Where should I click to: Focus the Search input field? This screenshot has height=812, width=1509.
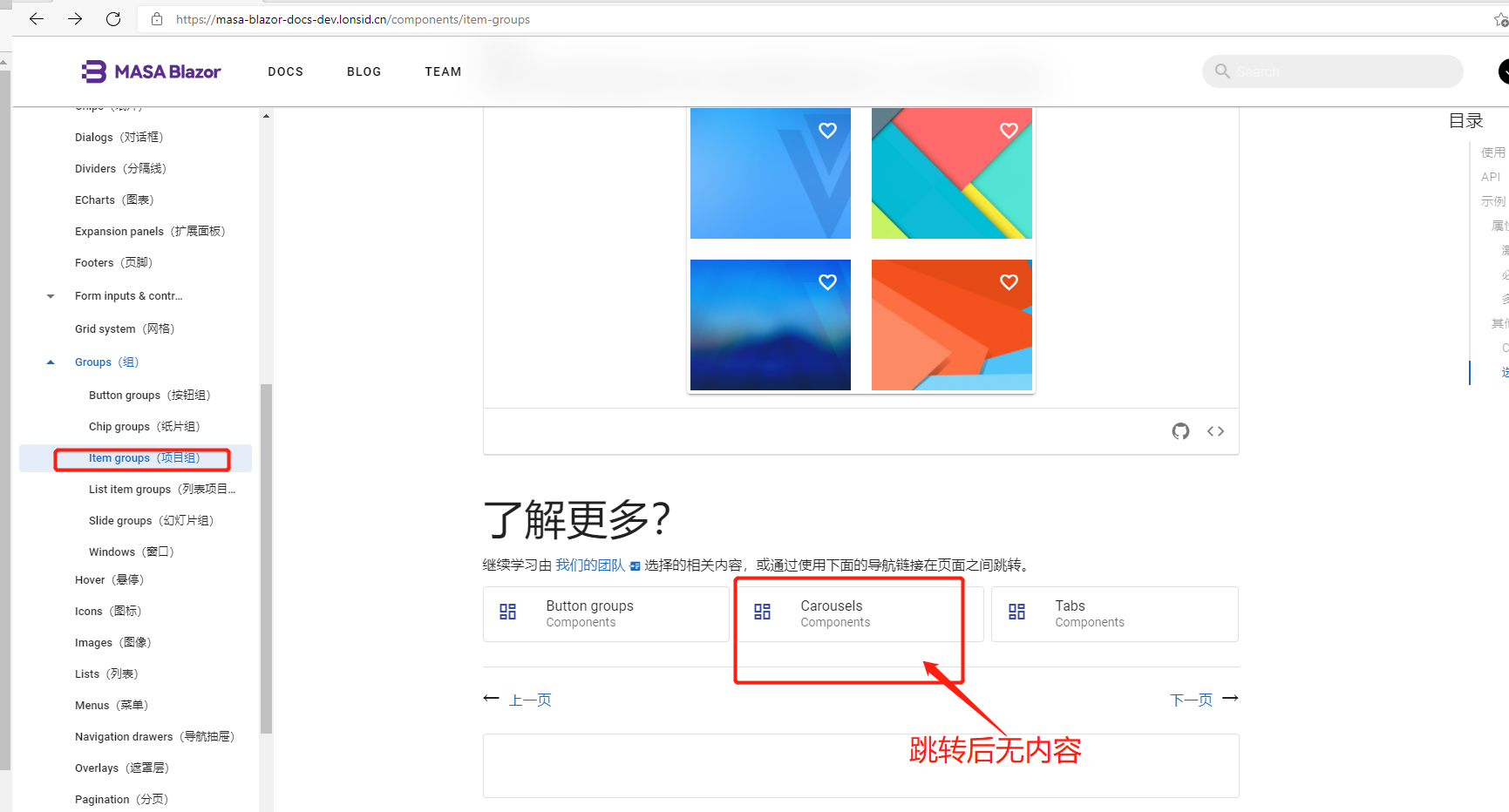pyautogui.click(x=1332, y=71)
